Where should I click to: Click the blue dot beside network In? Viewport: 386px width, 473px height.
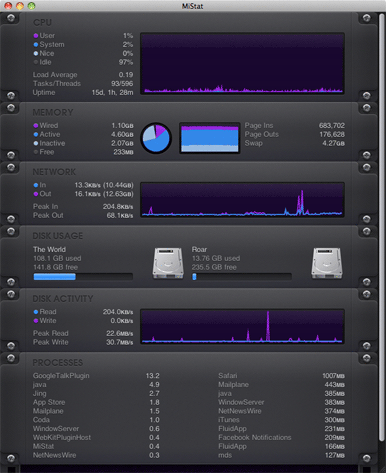tap(36, 185)
